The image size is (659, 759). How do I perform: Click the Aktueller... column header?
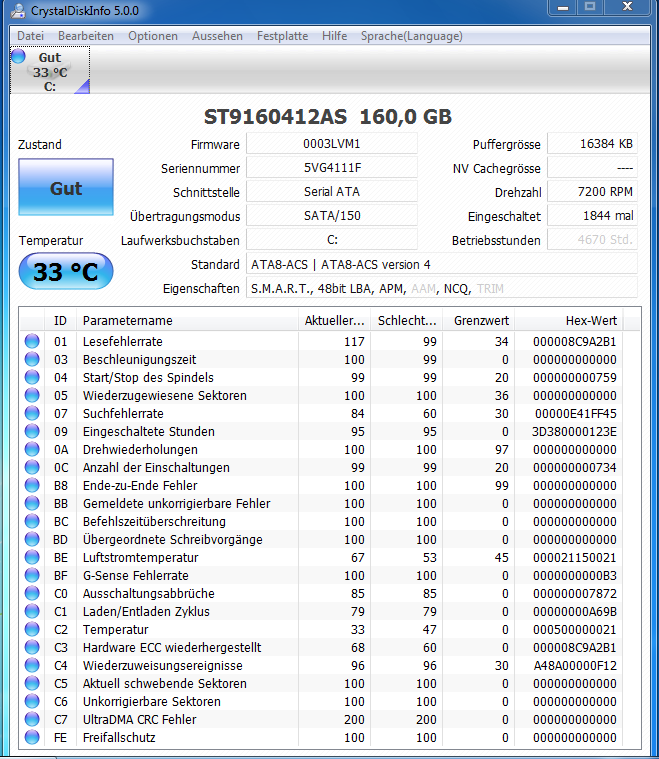click(x=335, y=320)
